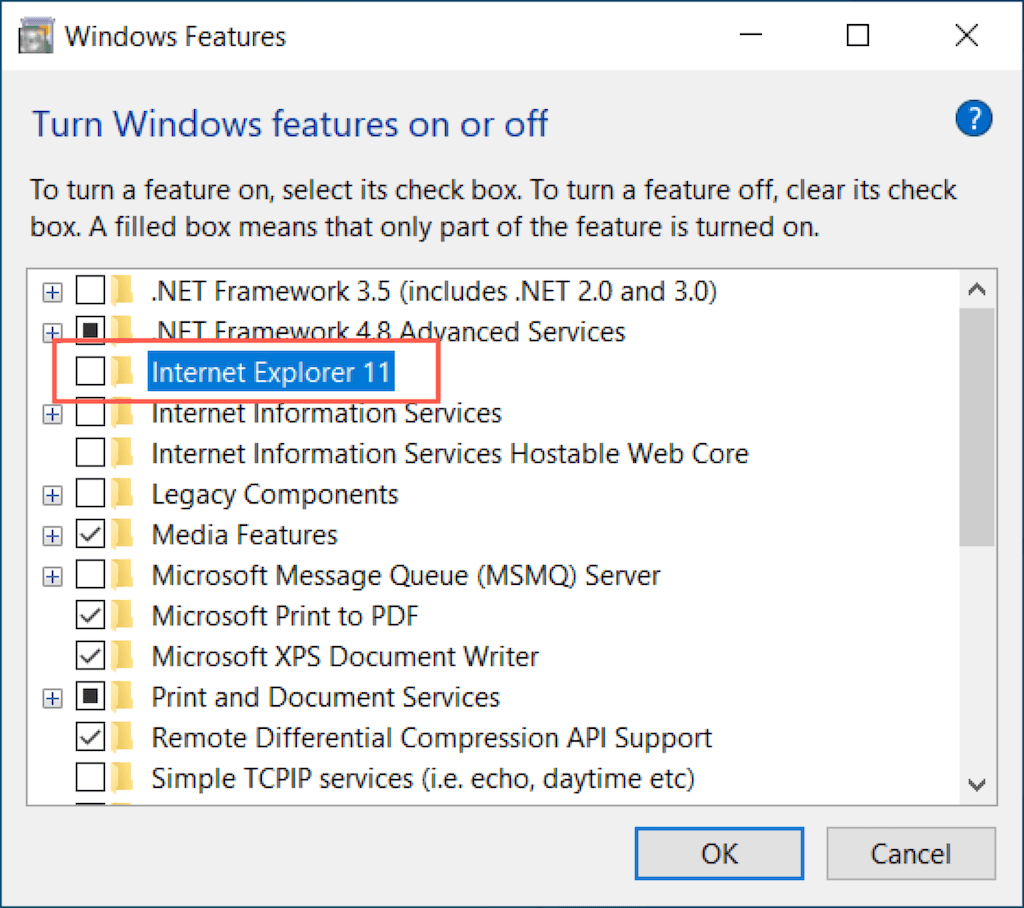
Task: Select the Microsoft Message Queue (MSMQ) Server item
Action: tap(405, 576)
